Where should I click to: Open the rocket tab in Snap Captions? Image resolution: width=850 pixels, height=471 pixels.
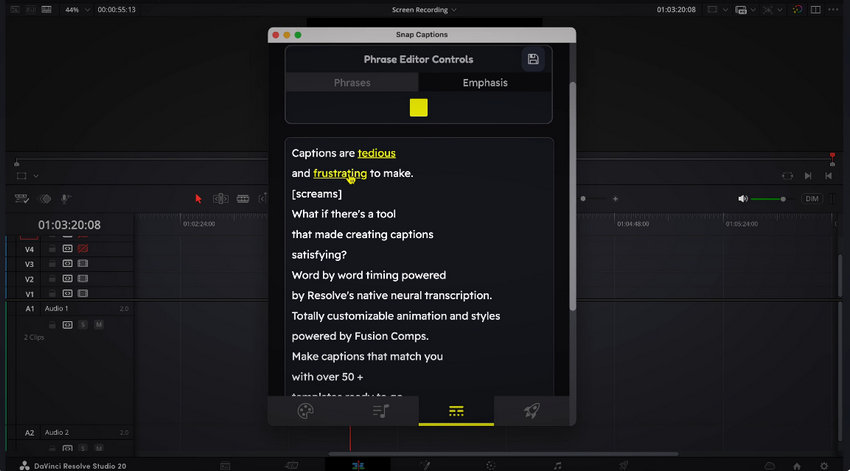[531, 411]
